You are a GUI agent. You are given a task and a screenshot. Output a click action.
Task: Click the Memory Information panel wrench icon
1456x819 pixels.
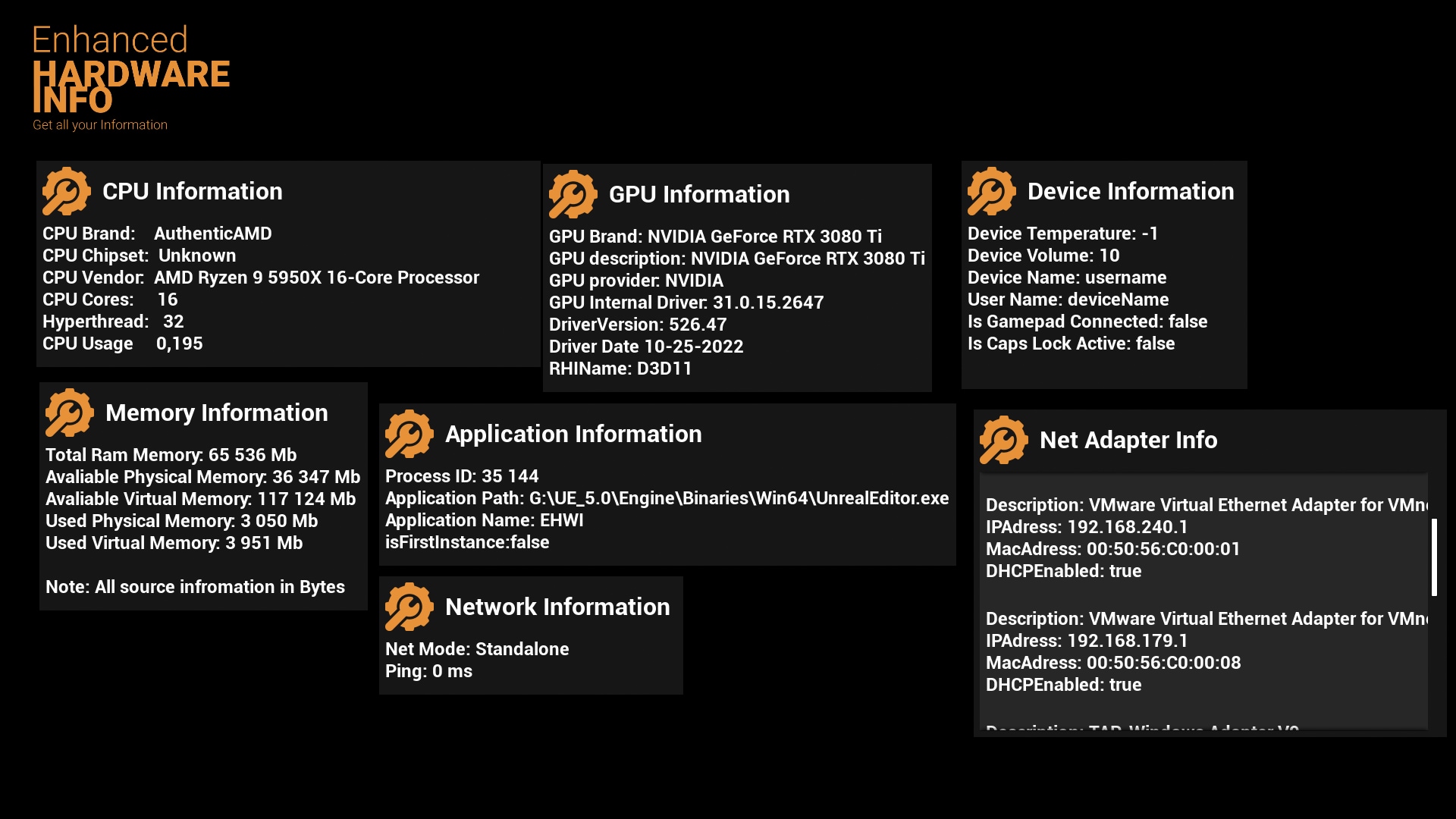(69, 413)
